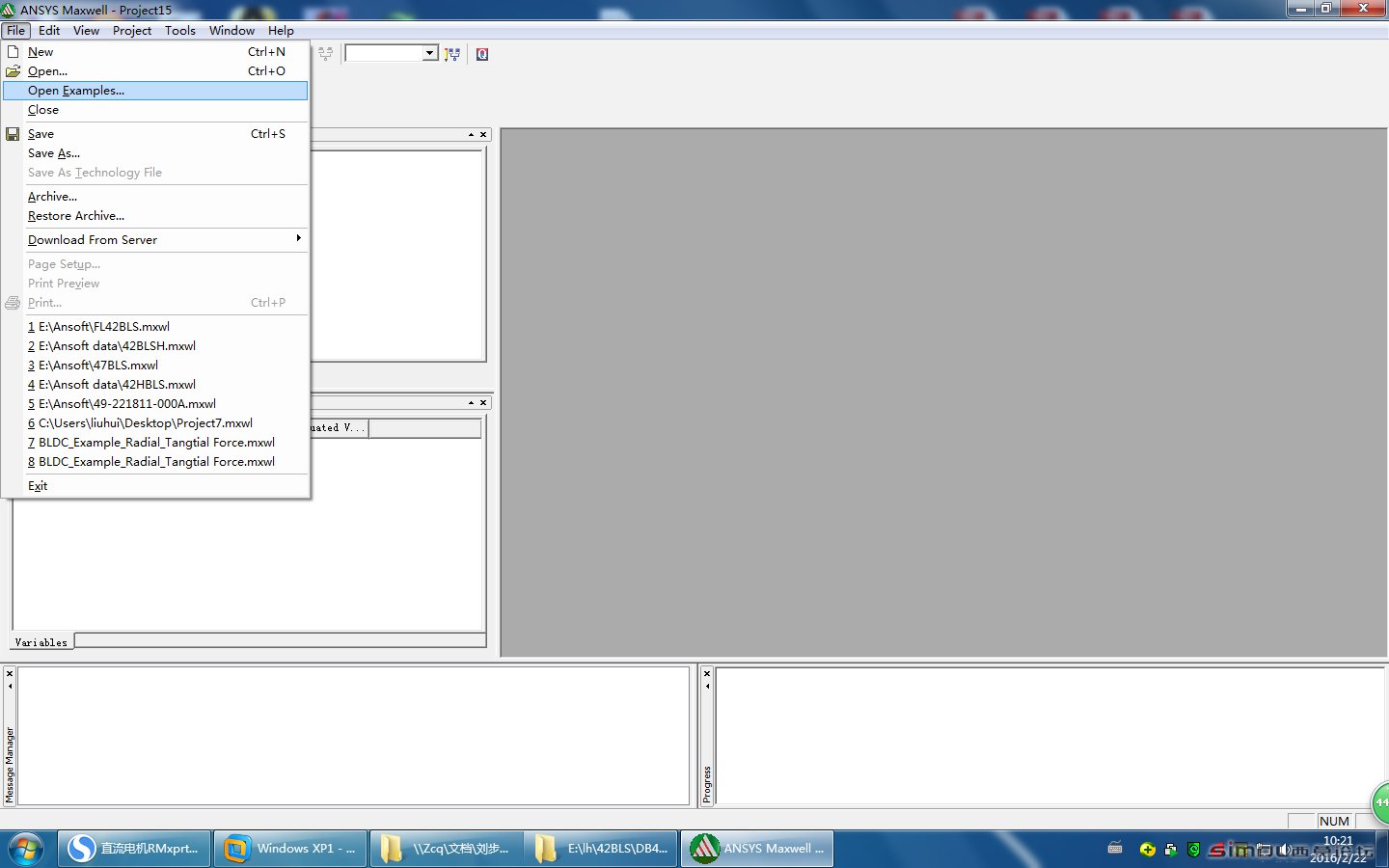The width and height of the screenshot is (1389, 868).
Task: Click the green shield tray icon
Action: [1194, 849]
